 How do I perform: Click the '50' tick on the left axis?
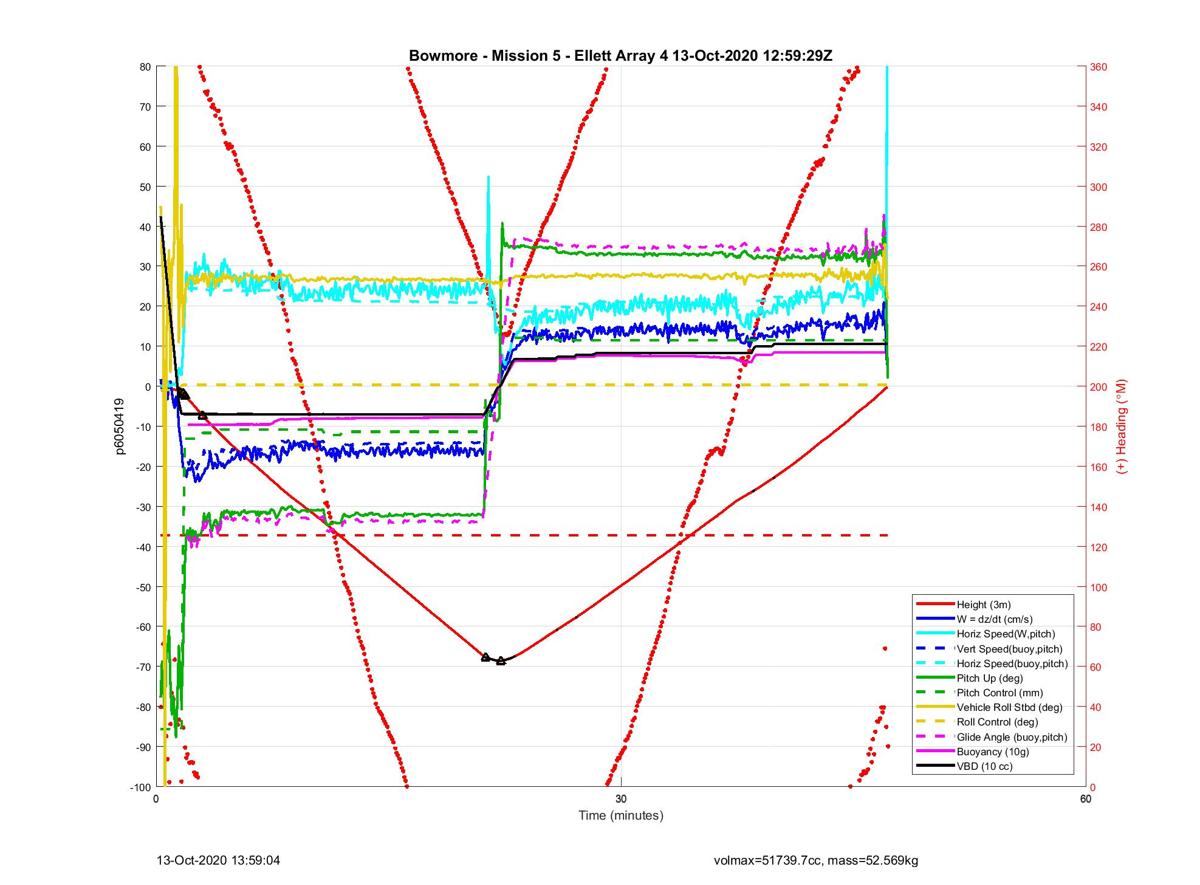click(x=145, y=187)
